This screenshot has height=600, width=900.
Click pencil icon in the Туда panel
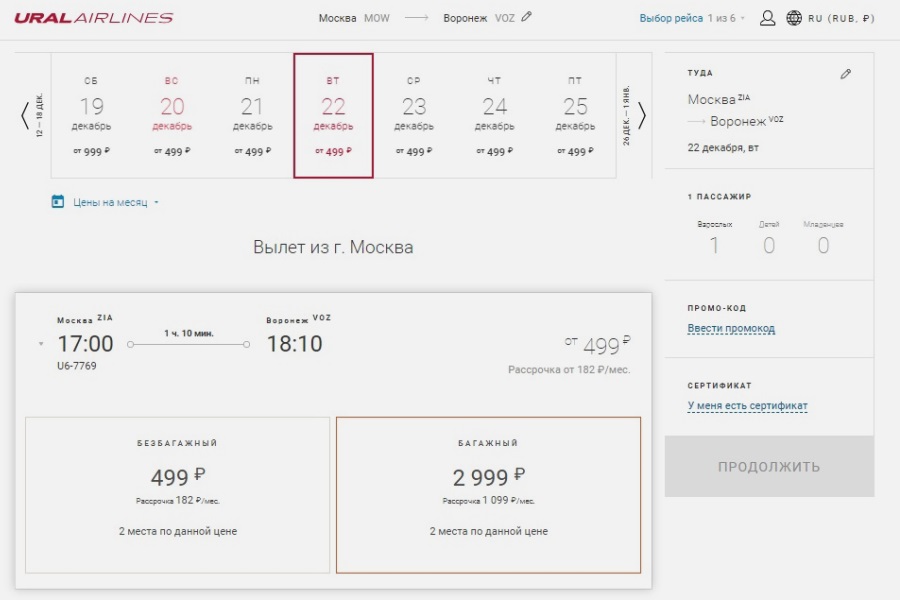point(846,74)
